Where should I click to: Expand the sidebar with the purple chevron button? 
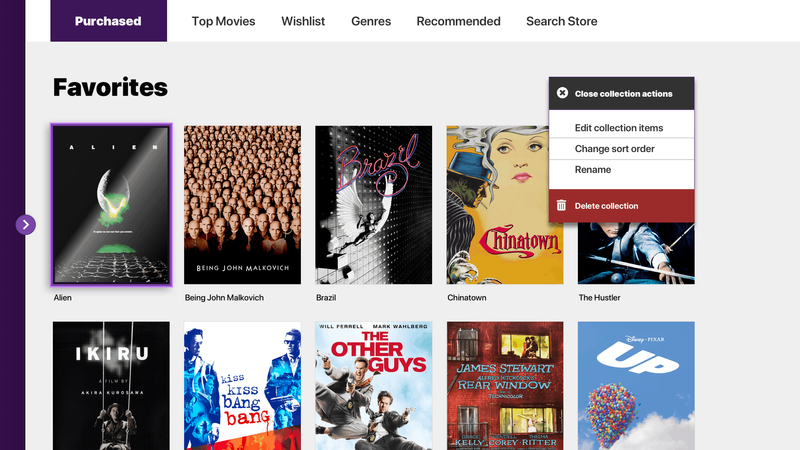tap(26, 224)
